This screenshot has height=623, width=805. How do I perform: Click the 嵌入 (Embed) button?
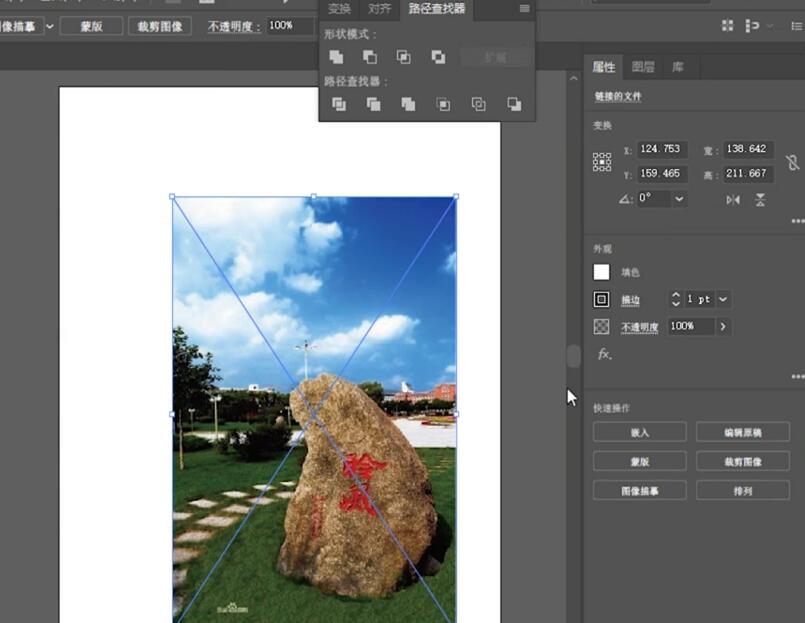click(639, 432)
